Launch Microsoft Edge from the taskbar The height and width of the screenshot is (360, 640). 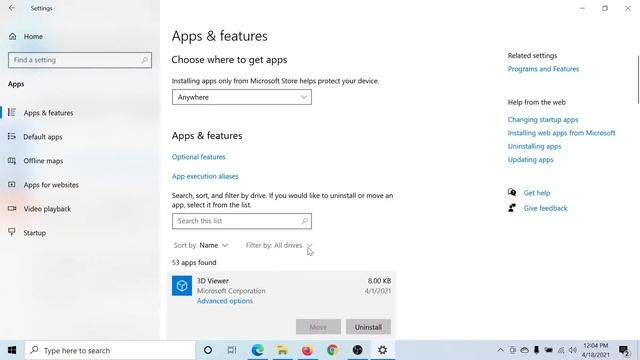(x=257, y=350)
